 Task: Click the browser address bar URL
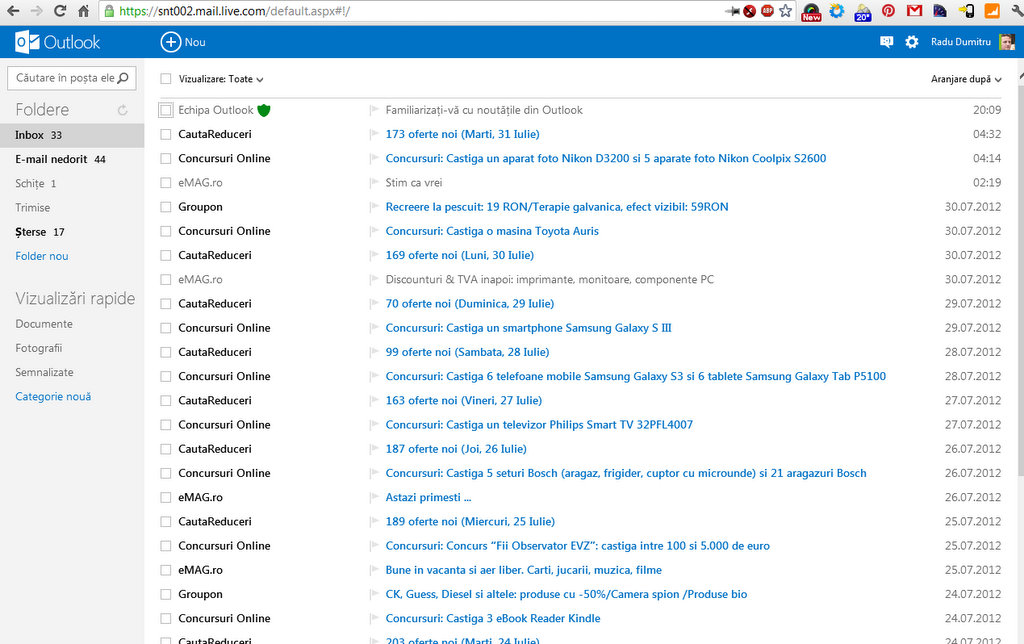[x=234, y=11]
